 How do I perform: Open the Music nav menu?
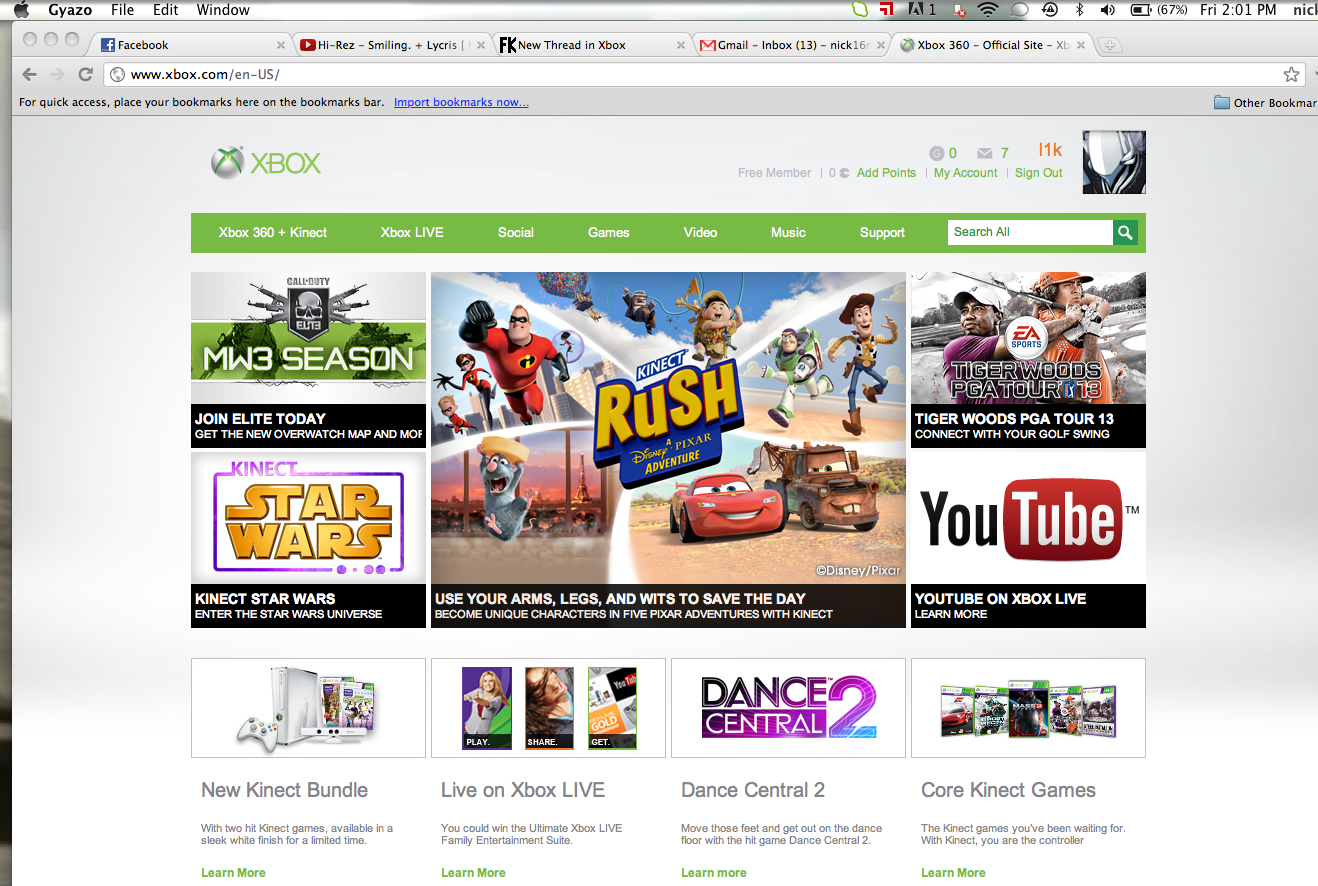pyautogui.click(x=788, y=233)
